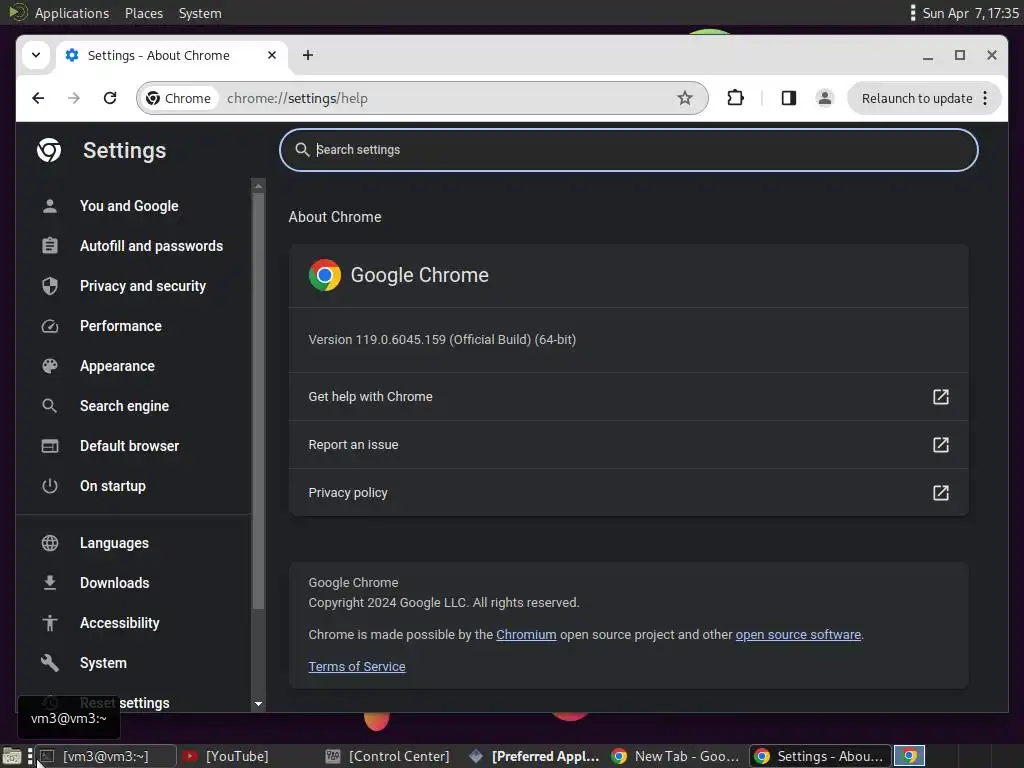This screenshot has width=1024, height=768.
Task: Open the Extensions puzzle icon
Action: pyautogui.click(x=735, y=98)
